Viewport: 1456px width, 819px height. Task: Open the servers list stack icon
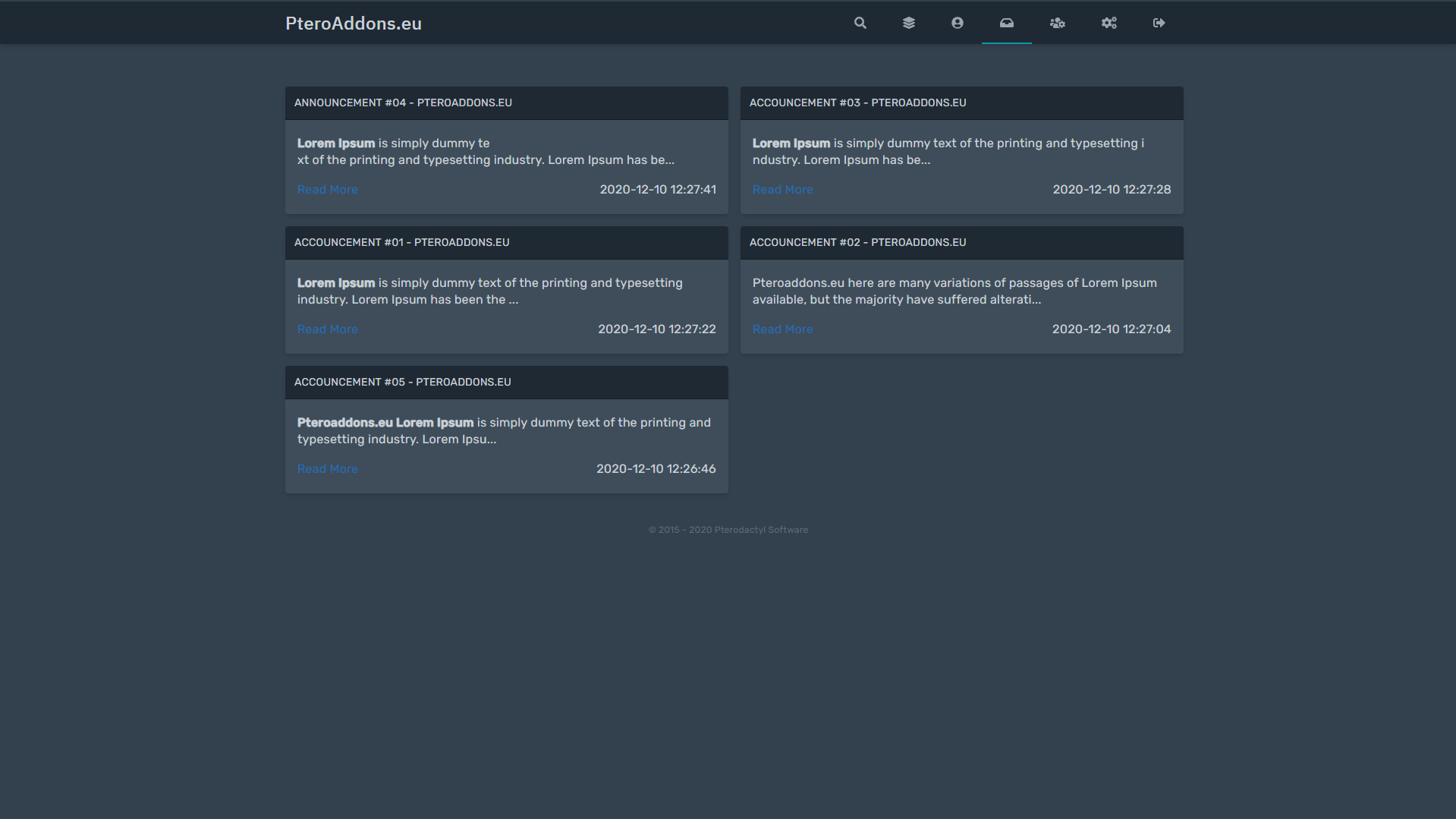[x=908, y=23]
